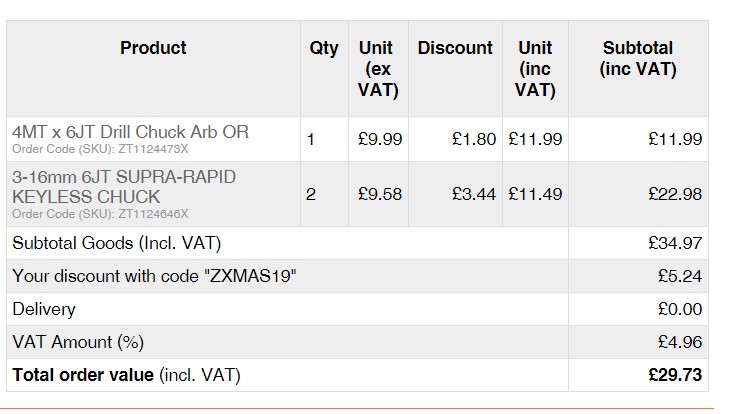The width and height of the screenshot is (746, 414).
Task: Click the Subtotal Goods (Incl. VAT) label
Action: pyautogui.click(x=116, y=243)
